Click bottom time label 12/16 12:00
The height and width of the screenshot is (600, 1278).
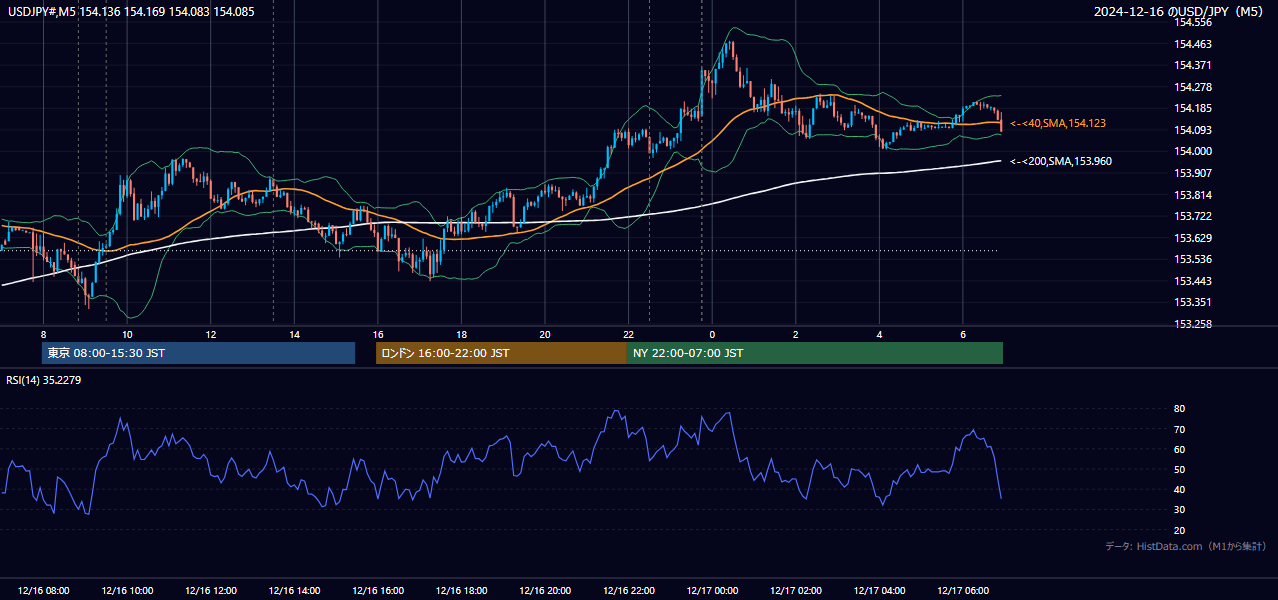(211, 591)
